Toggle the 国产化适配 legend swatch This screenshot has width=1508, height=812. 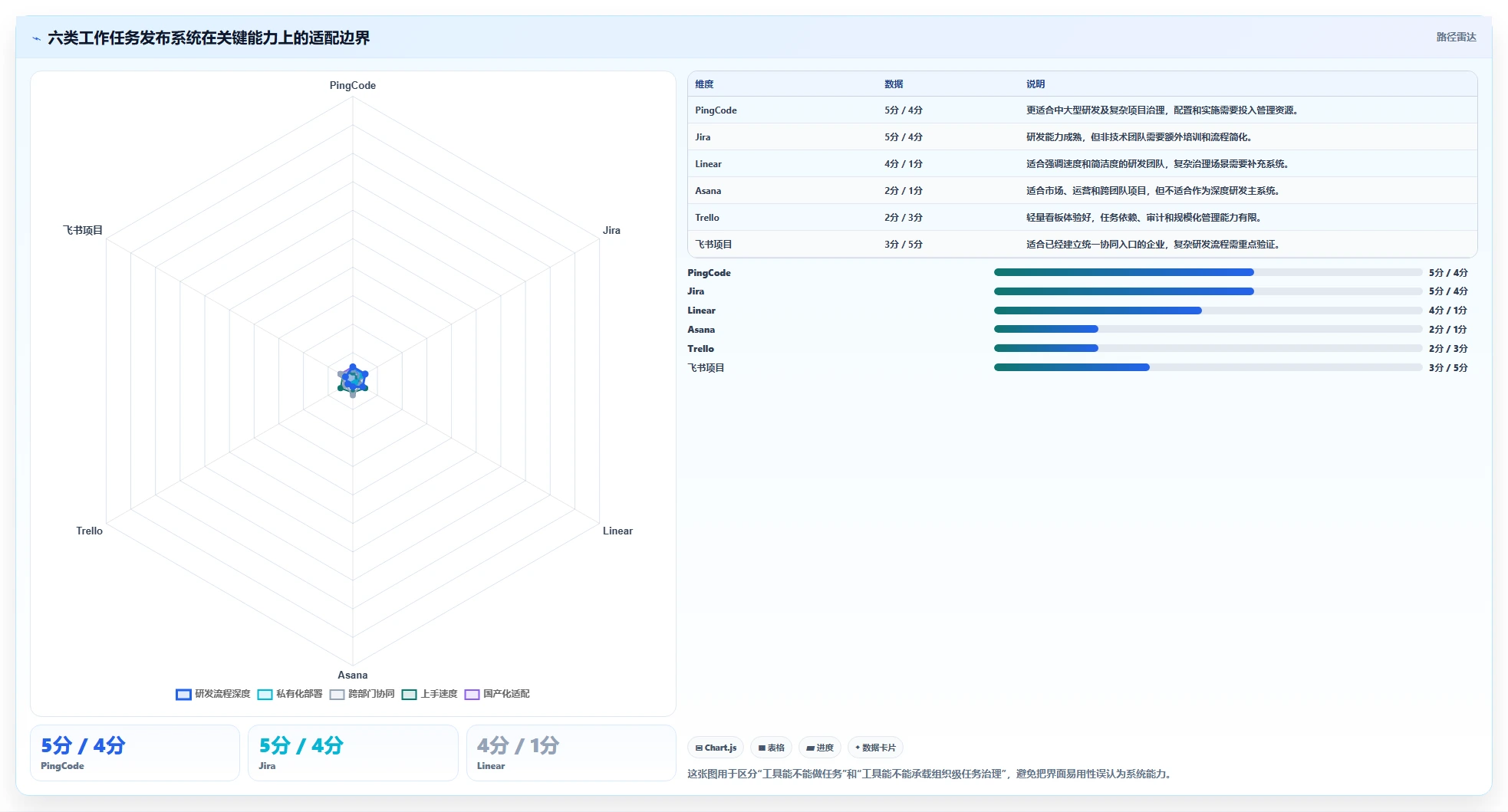[472, 695]
